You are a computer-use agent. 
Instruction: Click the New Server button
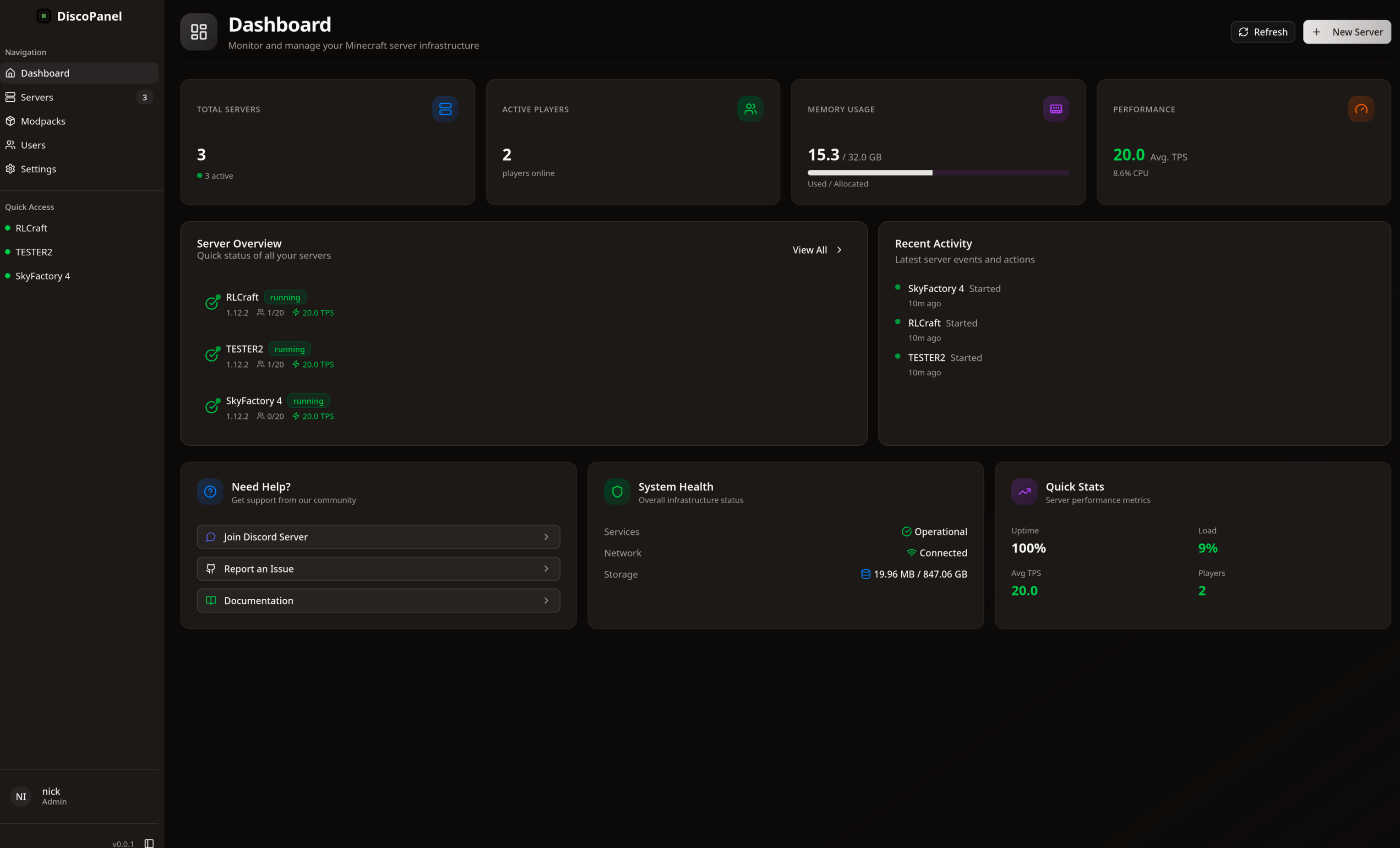[x=1346, y=32]
